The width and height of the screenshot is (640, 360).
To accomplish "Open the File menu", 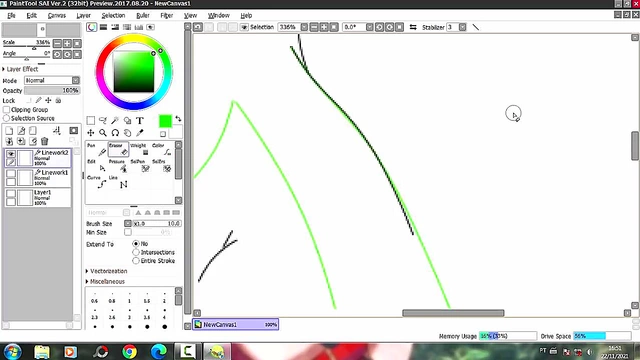I will [x=11, y=16].
